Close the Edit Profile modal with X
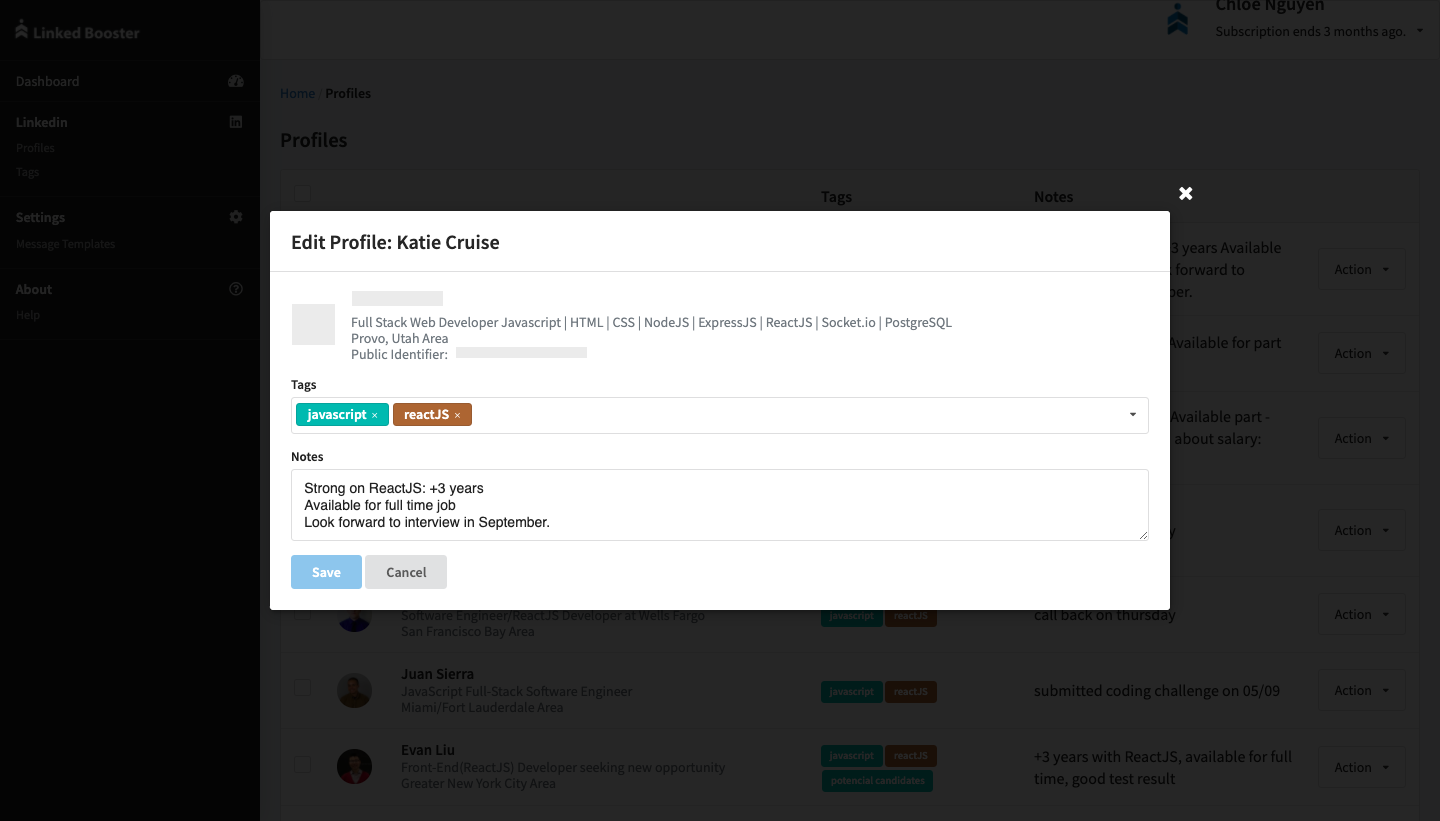This screenshot has height=821, width=1440. (1185, 193)
